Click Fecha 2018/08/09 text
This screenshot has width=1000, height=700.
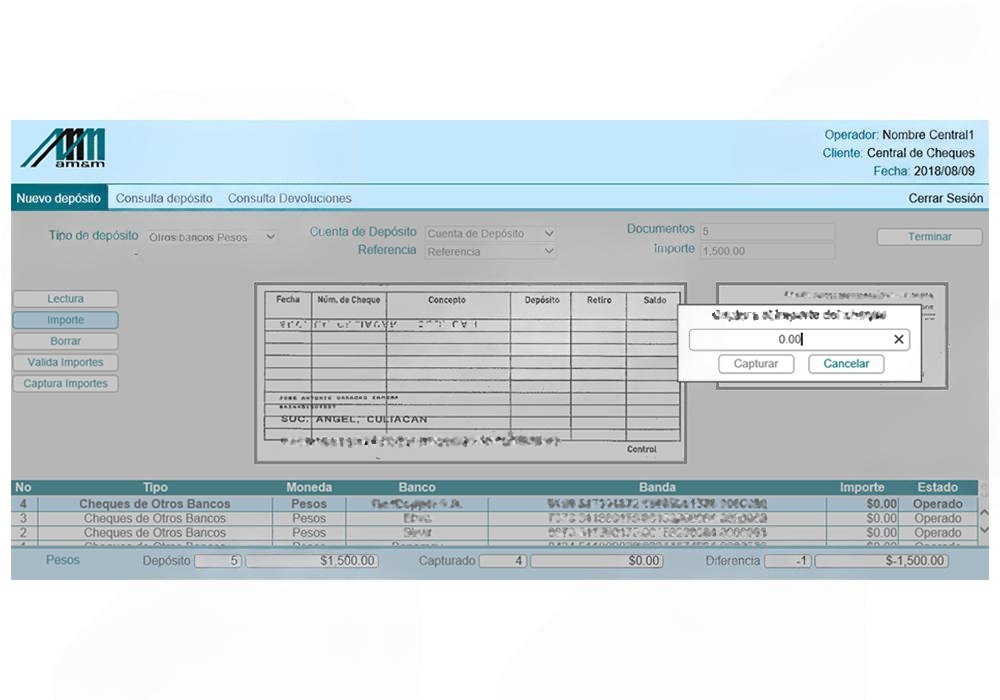(x=923, y=171)
